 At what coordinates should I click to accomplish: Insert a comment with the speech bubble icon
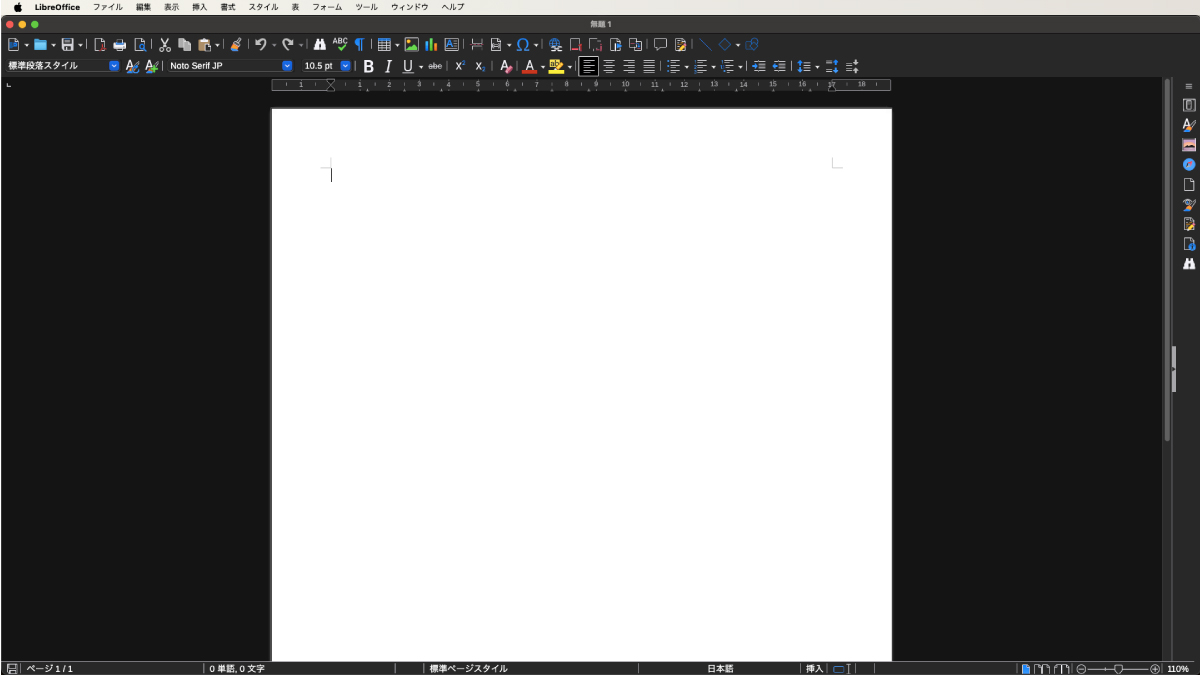660,45
